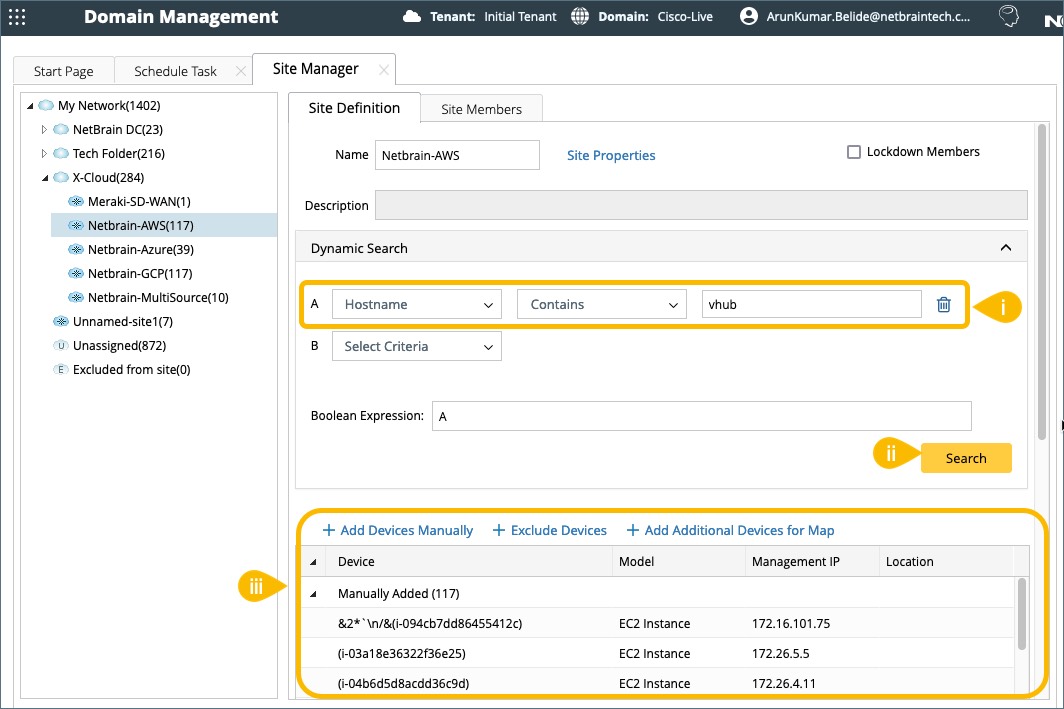Collapse the Manually Added device group
The width and height of the screenshot is (1064, 709).
(313, 594)
